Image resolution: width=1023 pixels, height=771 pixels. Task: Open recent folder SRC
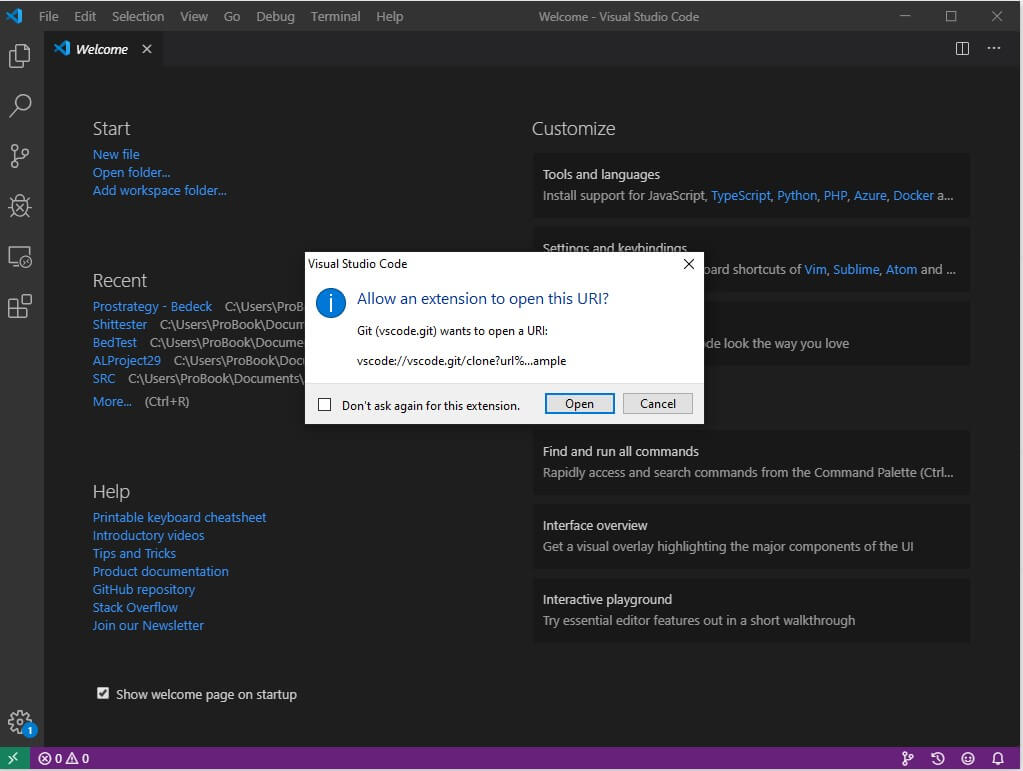104,378
